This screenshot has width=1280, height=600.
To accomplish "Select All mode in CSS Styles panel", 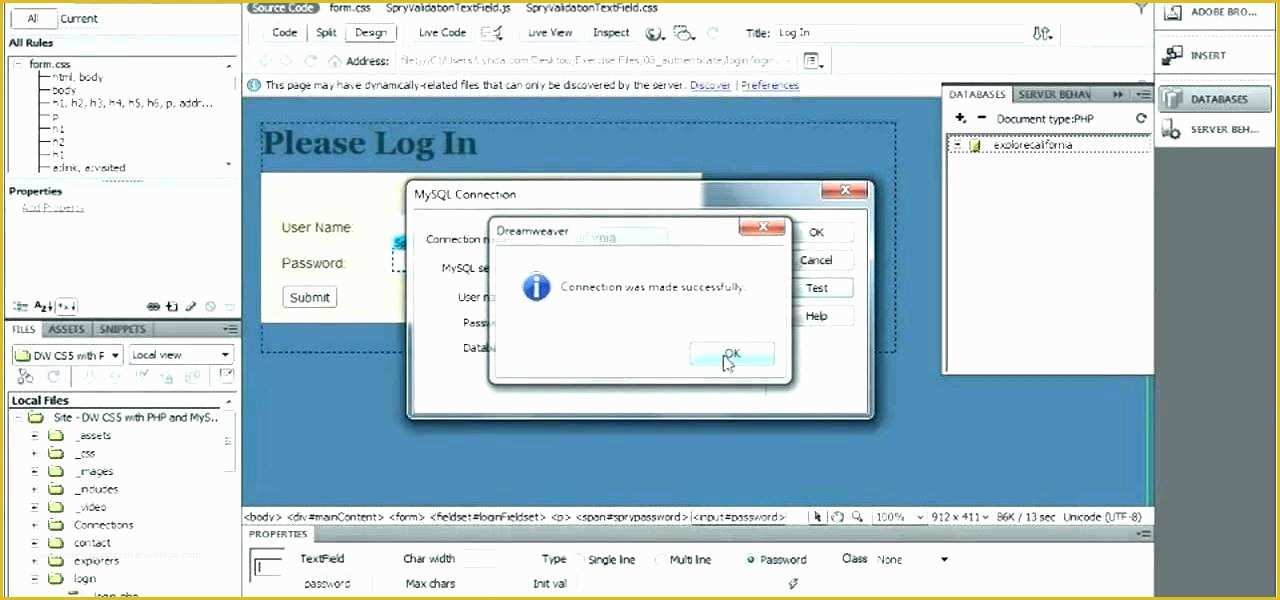I will click(x=33, y=18).
